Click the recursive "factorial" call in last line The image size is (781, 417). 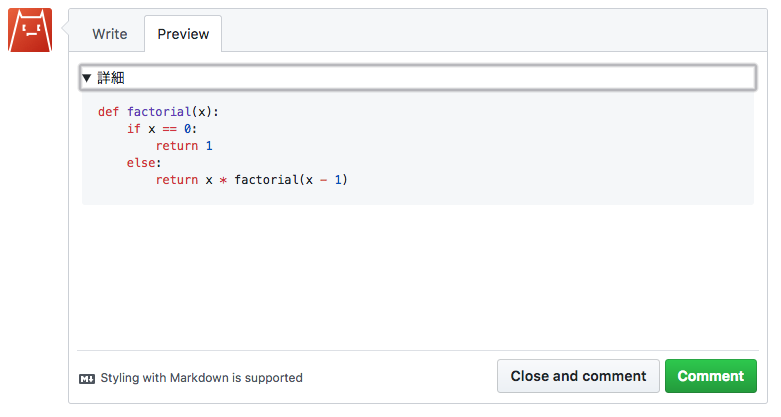[267, 180]
